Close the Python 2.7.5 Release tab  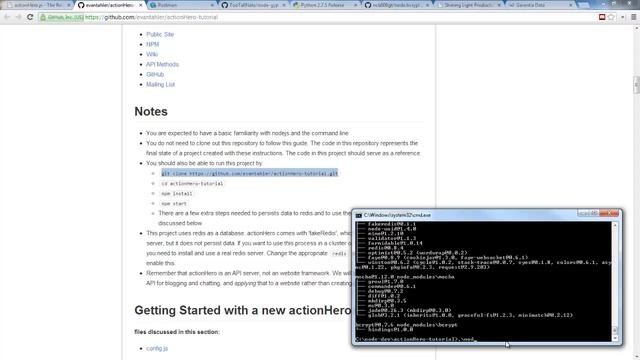[355, 5]
